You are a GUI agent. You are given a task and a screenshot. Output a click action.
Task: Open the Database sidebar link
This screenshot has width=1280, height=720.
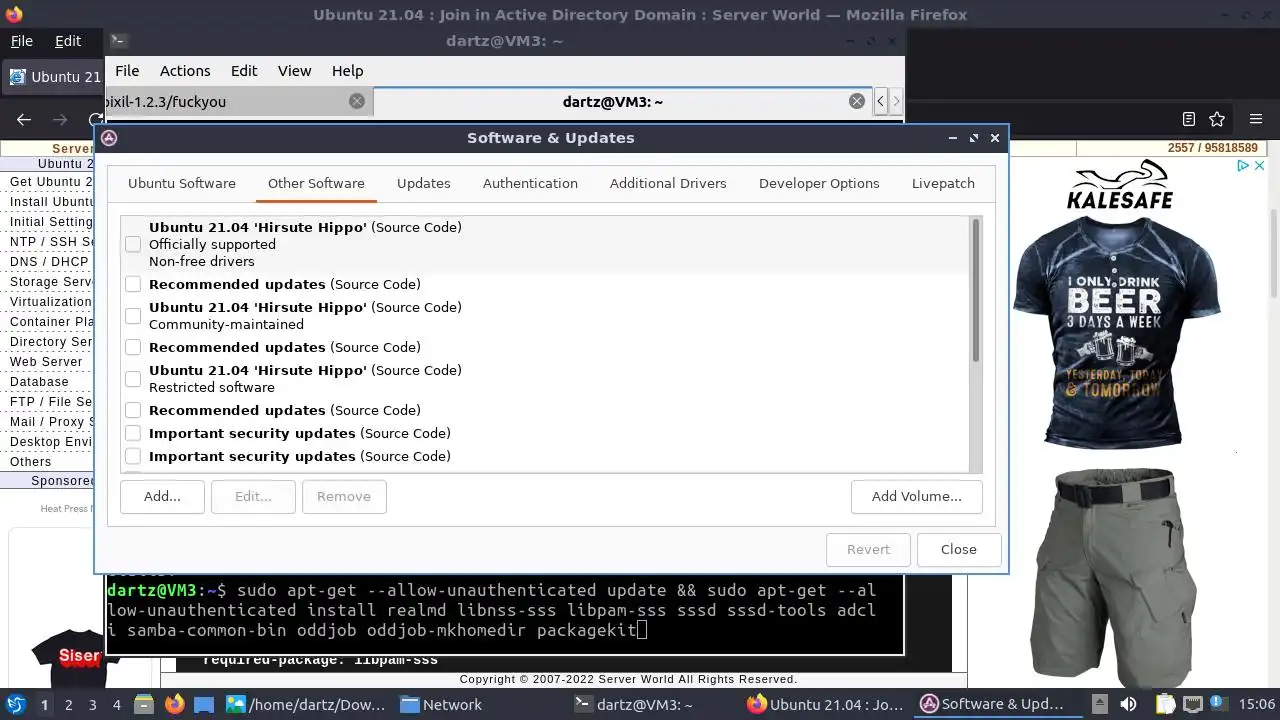[39, 381]
